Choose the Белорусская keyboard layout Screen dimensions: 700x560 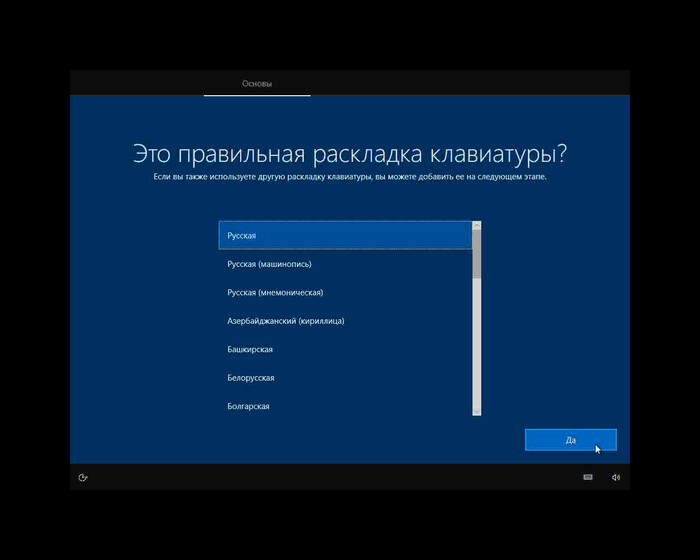[345, 378]
